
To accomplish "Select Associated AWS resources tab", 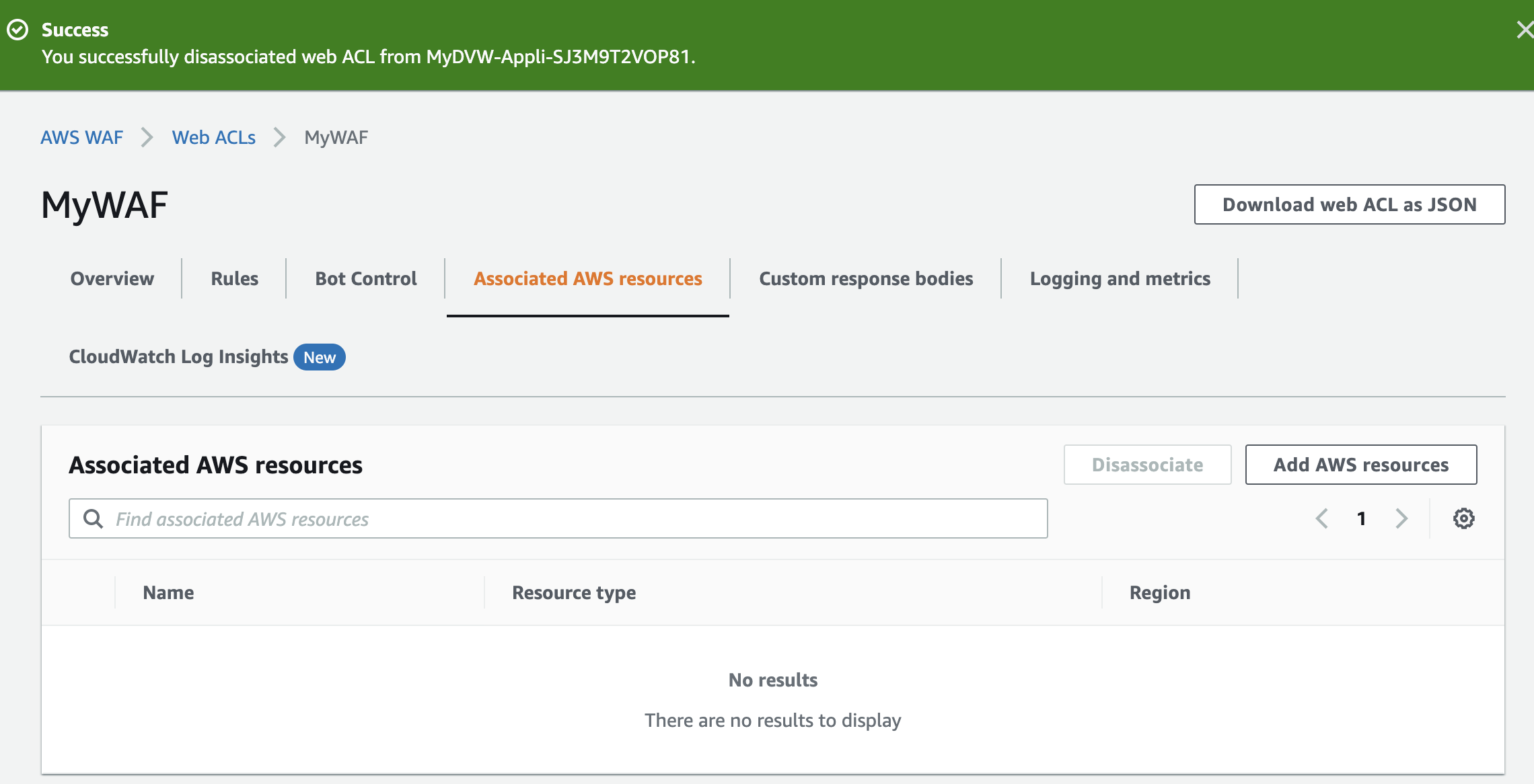I will [x=587, y=278].
